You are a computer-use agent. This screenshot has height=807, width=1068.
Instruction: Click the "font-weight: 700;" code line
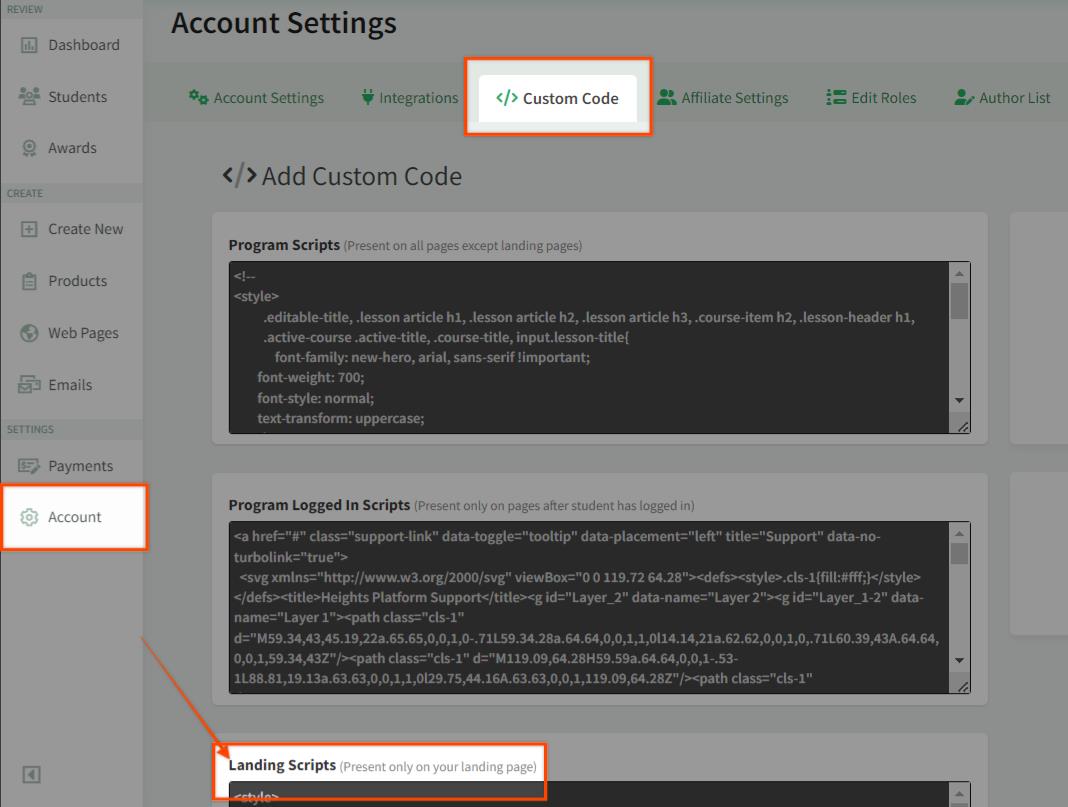pos(311,377)
